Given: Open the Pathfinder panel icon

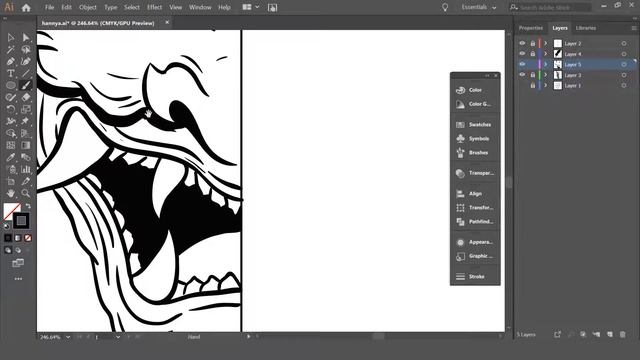Looking at the screenshot, I should [x=460, y=222].
